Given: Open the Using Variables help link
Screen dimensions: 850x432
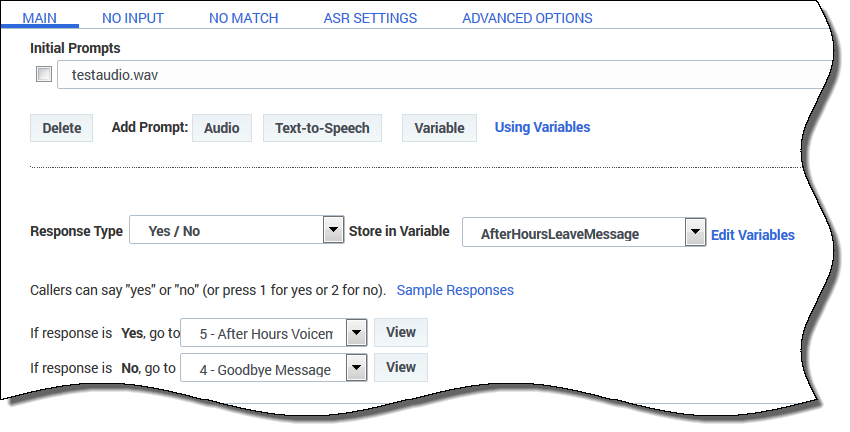Looking at the screenshot, I should pos(542,127).
